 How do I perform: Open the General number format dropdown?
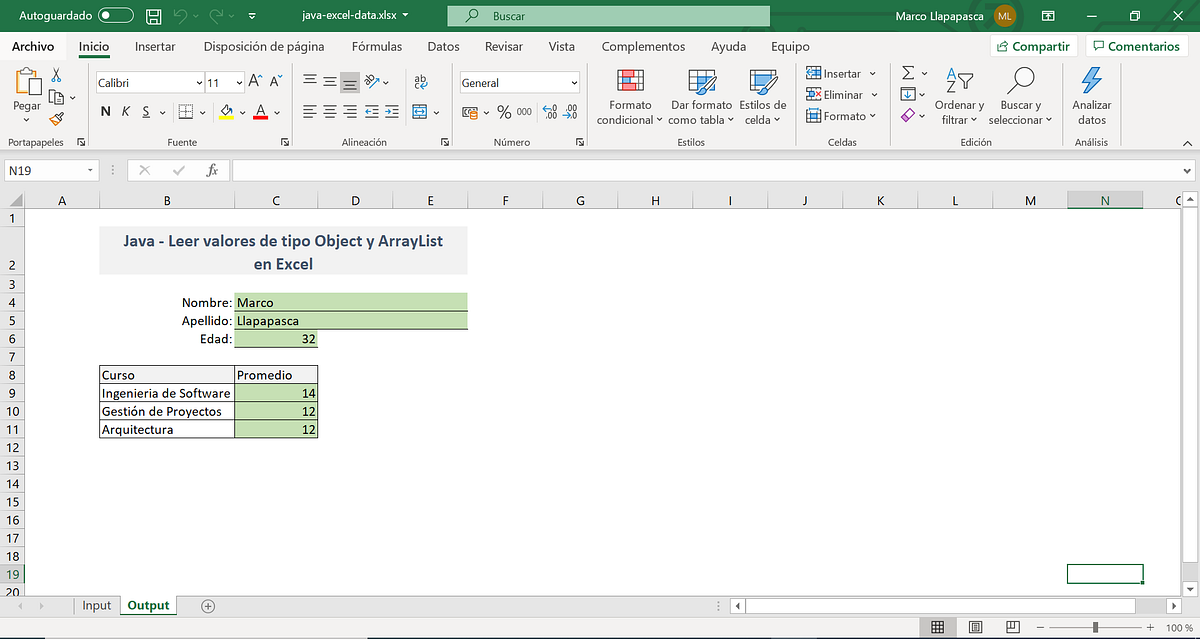[518, 81]
